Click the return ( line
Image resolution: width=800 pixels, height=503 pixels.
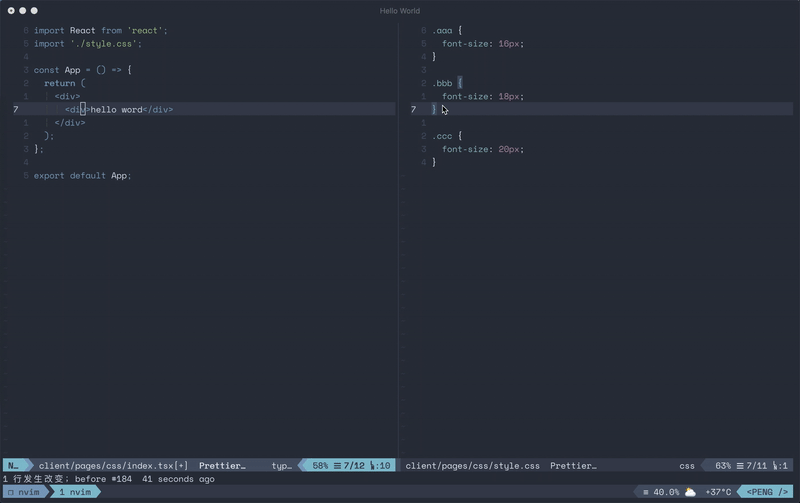pos(65,83)
